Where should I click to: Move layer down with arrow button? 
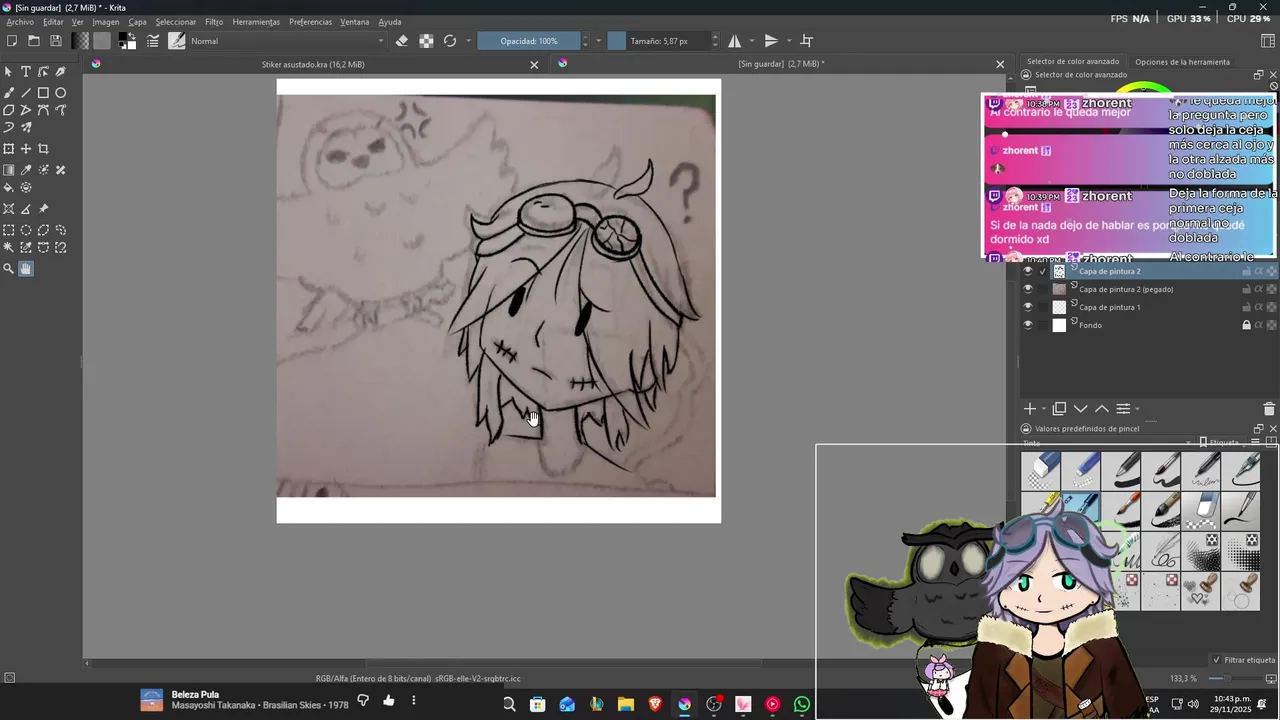coord(1080,409)
